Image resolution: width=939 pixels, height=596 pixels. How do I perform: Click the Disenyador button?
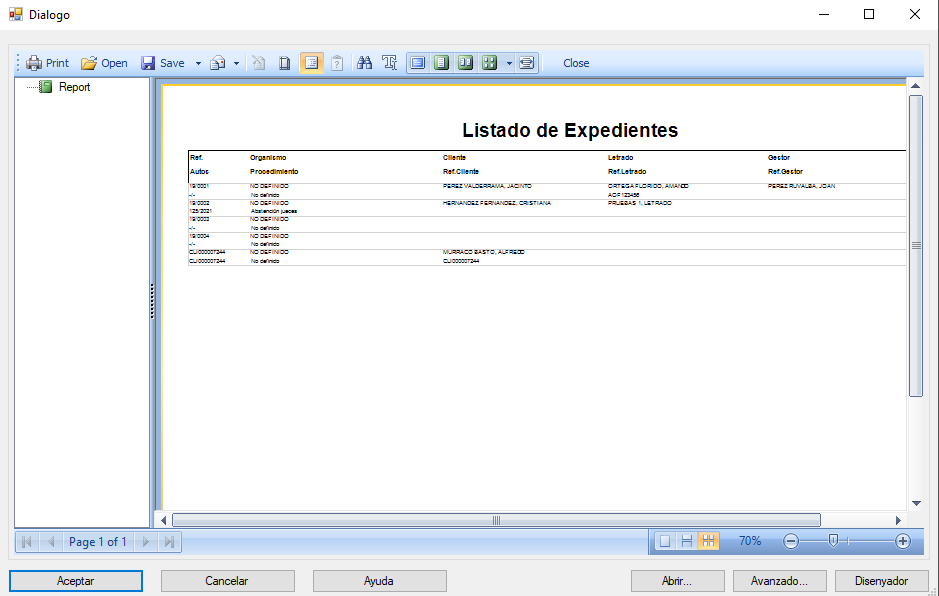[x=881, y=581]
